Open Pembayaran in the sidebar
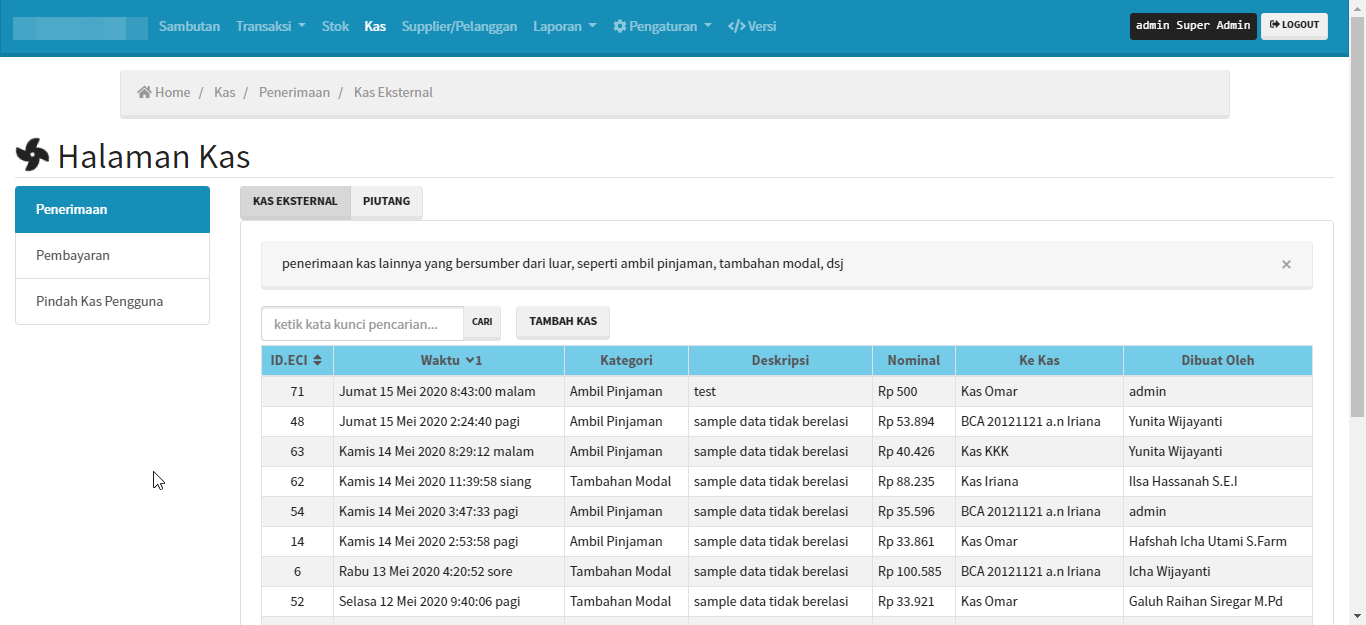 pos(73,256)
